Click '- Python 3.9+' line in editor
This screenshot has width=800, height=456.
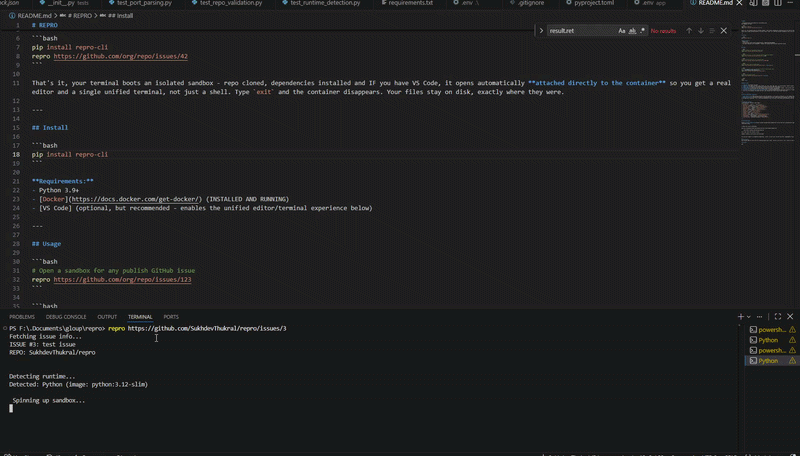tap(56, 190)
